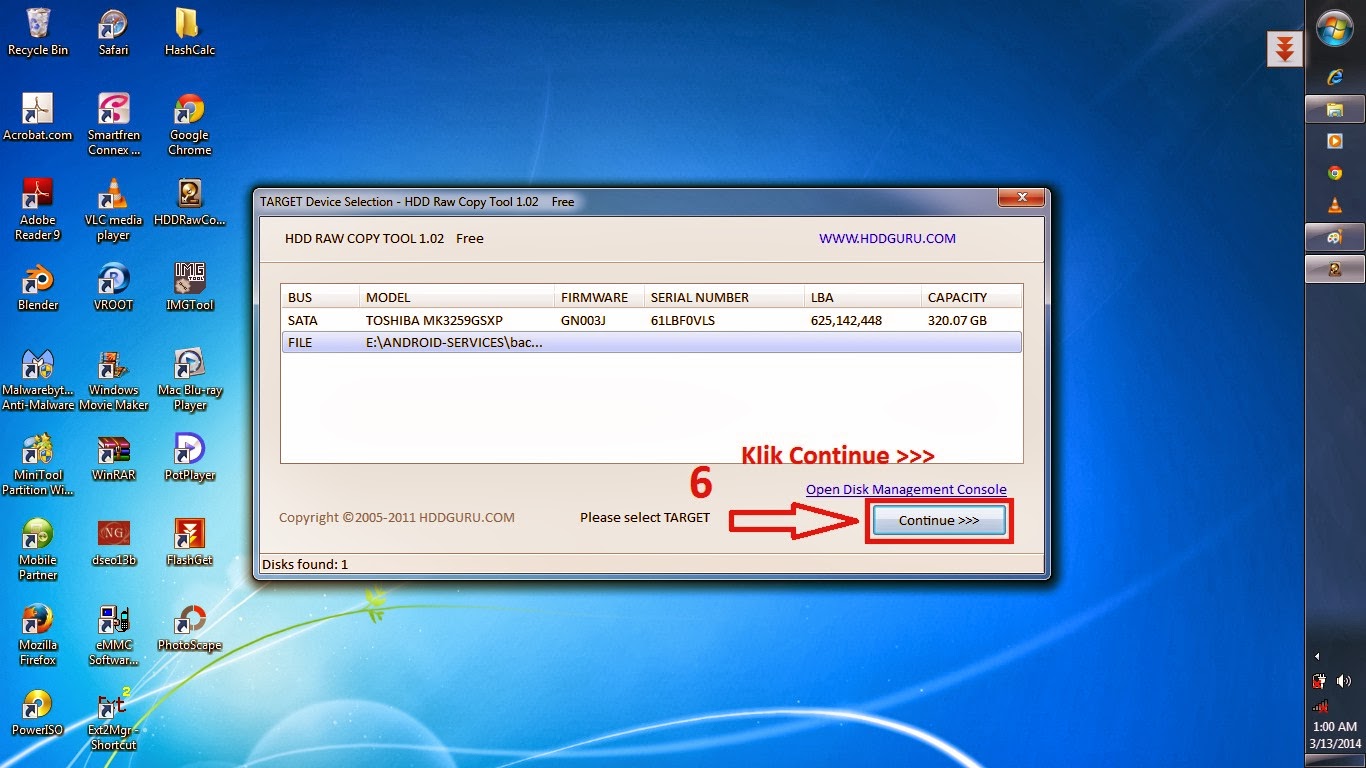Select the SATA TOSHIBA MK3259GSXP disk row
The height and width of the screenshot is (768, 1366).
tap(651, 321)
